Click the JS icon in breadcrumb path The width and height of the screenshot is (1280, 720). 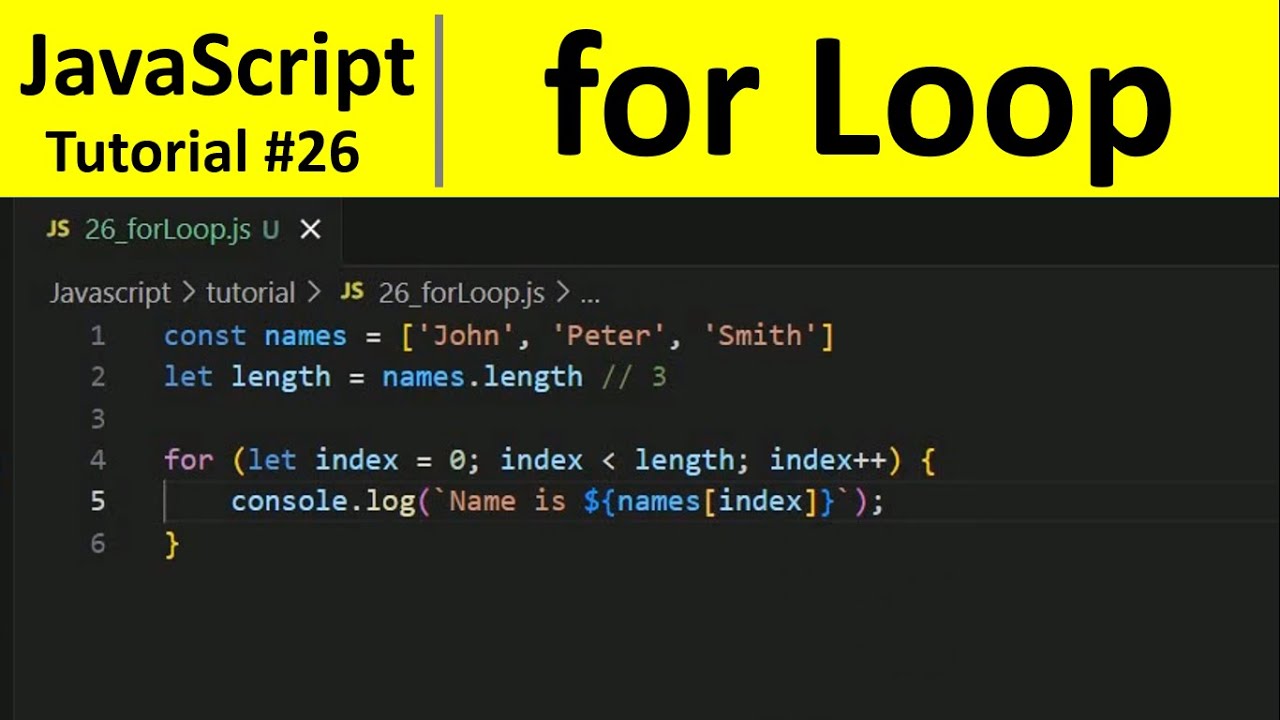pos(352,293)
